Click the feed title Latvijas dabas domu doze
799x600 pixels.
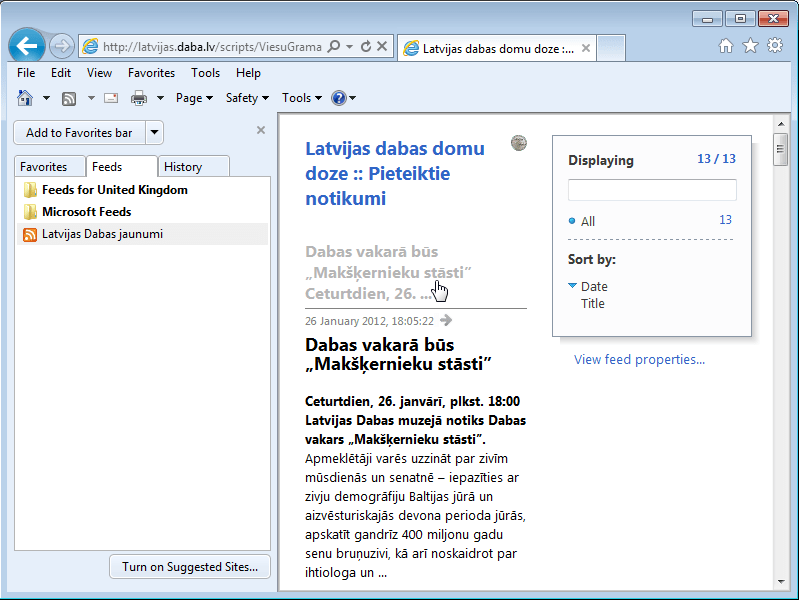(x=395, y=173)
